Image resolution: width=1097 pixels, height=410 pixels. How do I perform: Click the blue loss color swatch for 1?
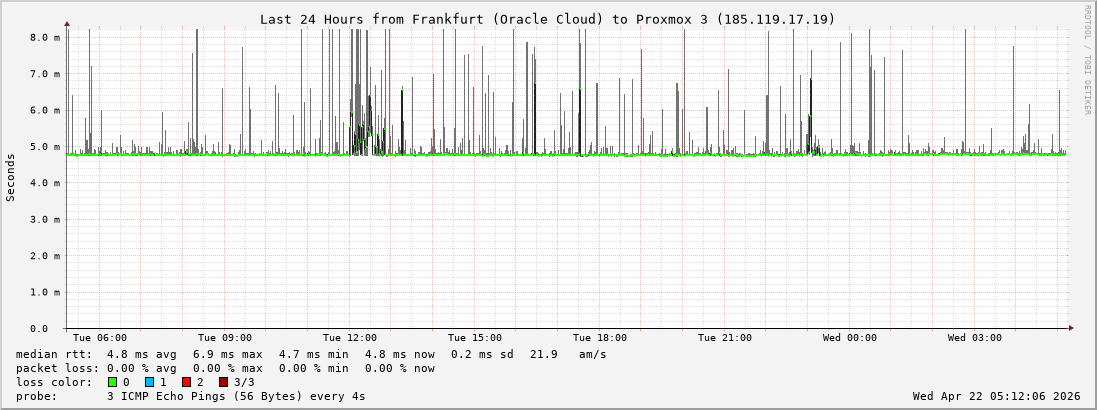[x=149, y=382]
